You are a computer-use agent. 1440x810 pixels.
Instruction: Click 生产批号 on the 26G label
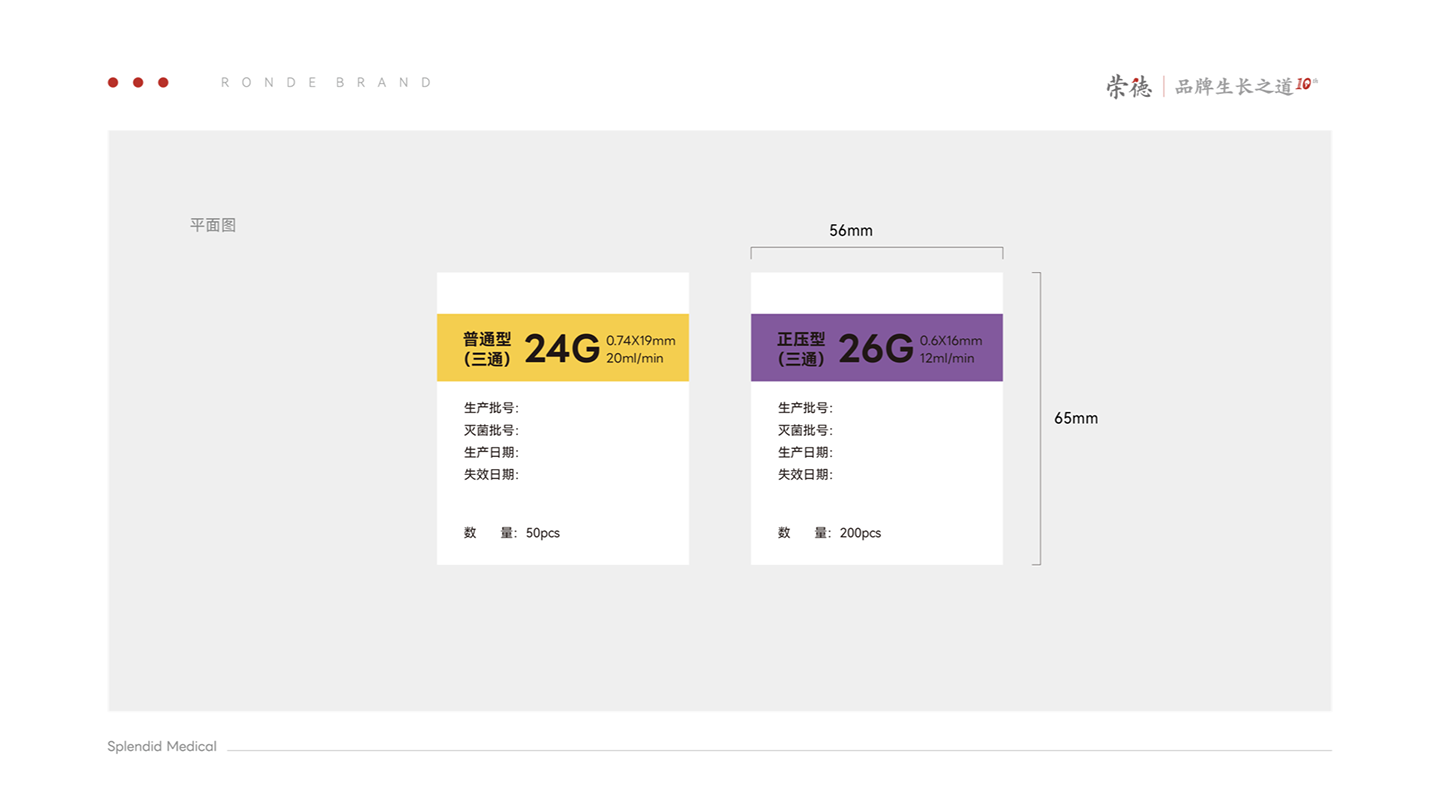[x=805, y=408]
